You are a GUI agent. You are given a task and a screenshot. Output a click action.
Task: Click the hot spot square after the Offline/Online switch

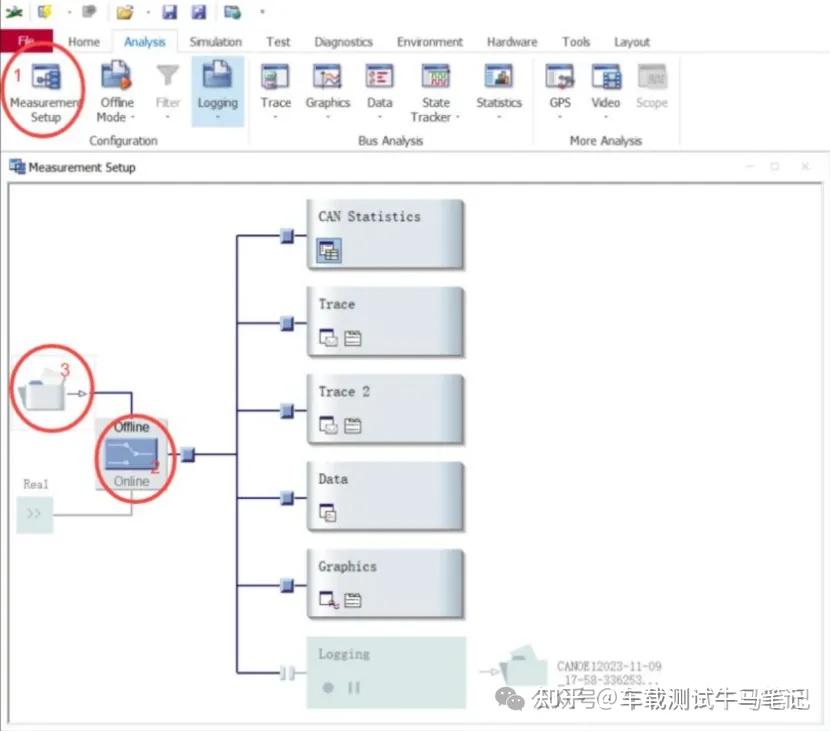tap(188, 454)
